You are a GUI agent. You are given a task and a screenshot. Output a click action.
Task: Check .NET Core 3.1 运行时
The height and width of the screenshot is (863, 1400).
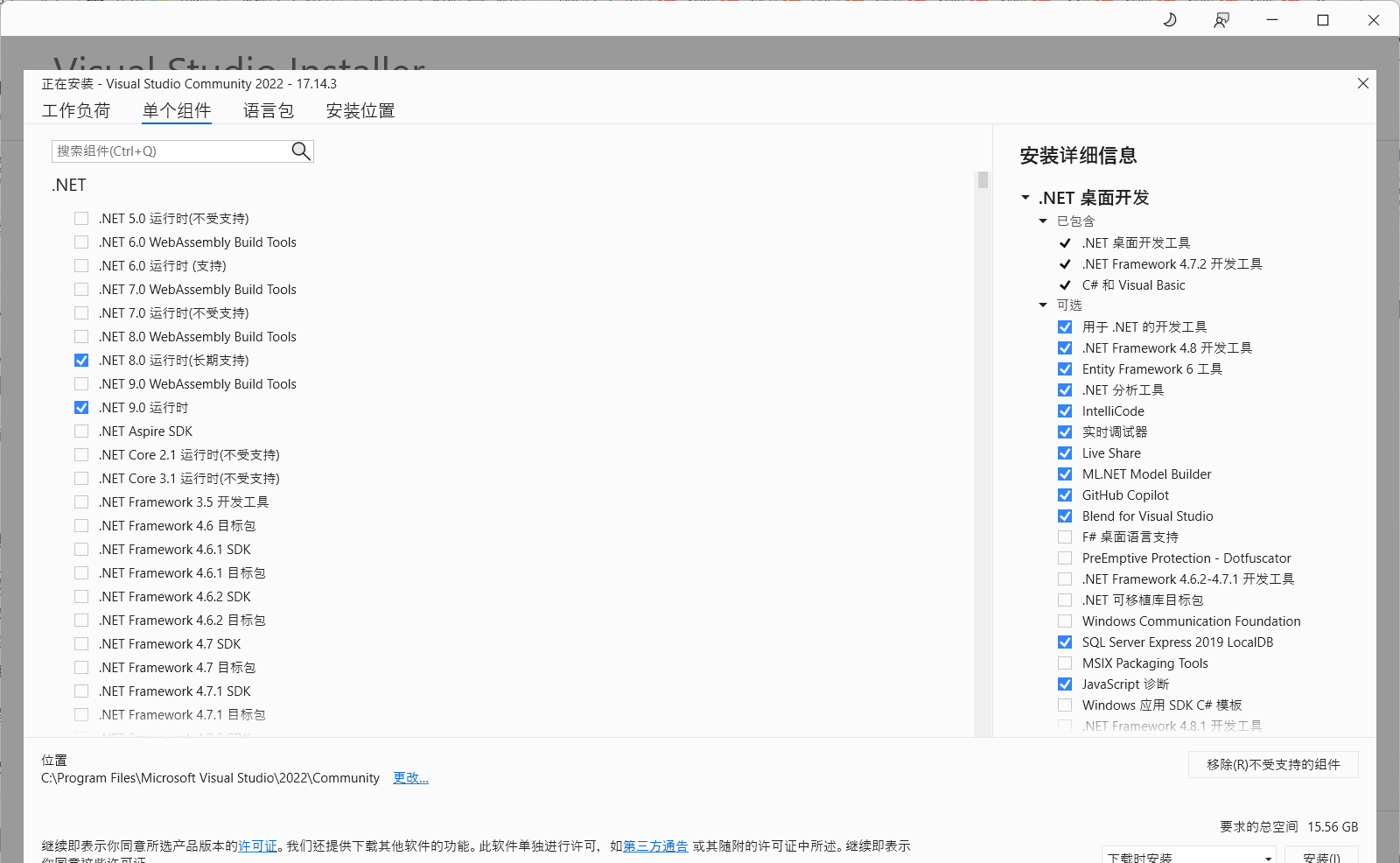tap(81, 479)
